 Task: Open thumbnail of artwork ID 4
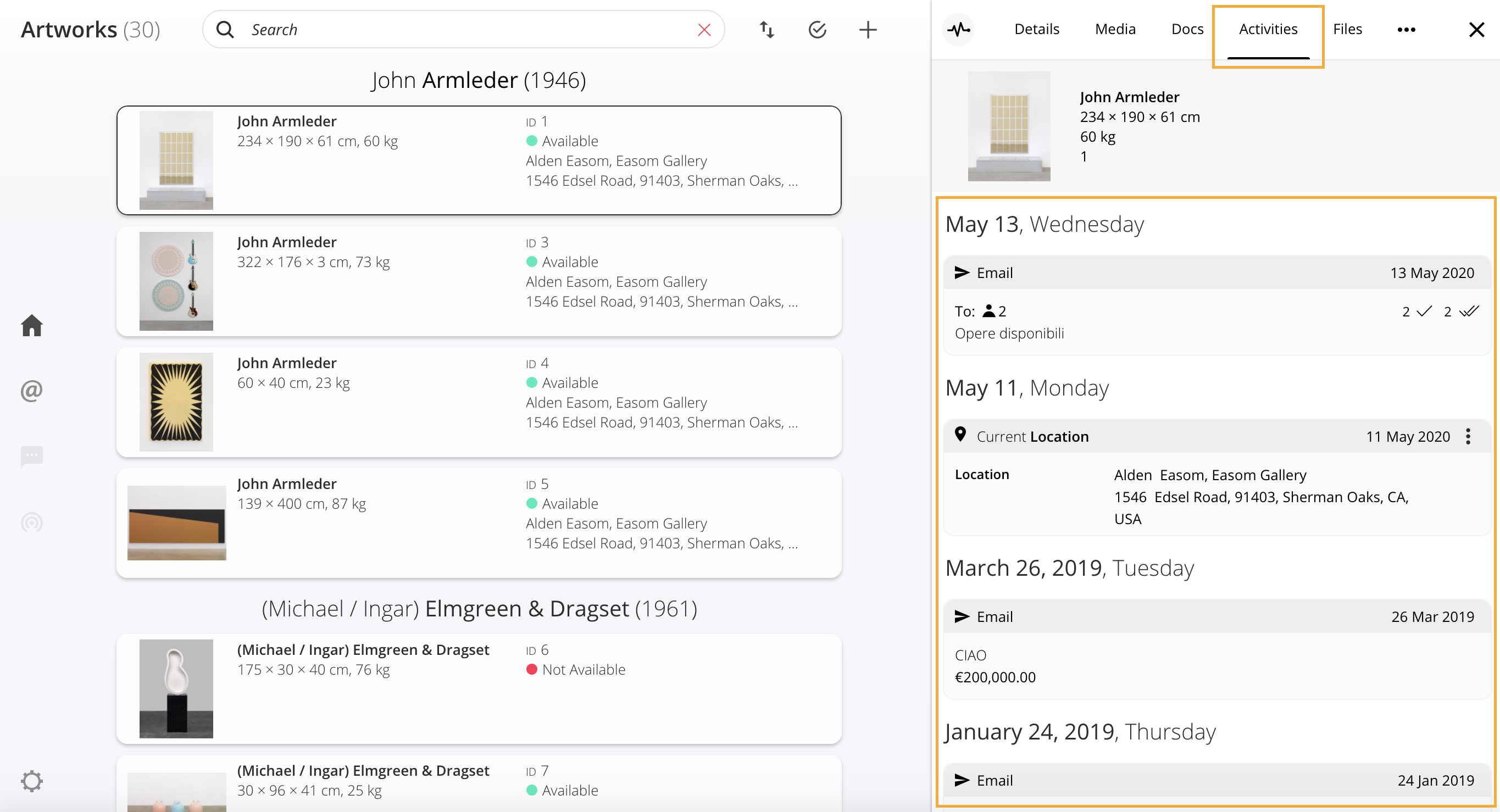(x=176, y=402)
